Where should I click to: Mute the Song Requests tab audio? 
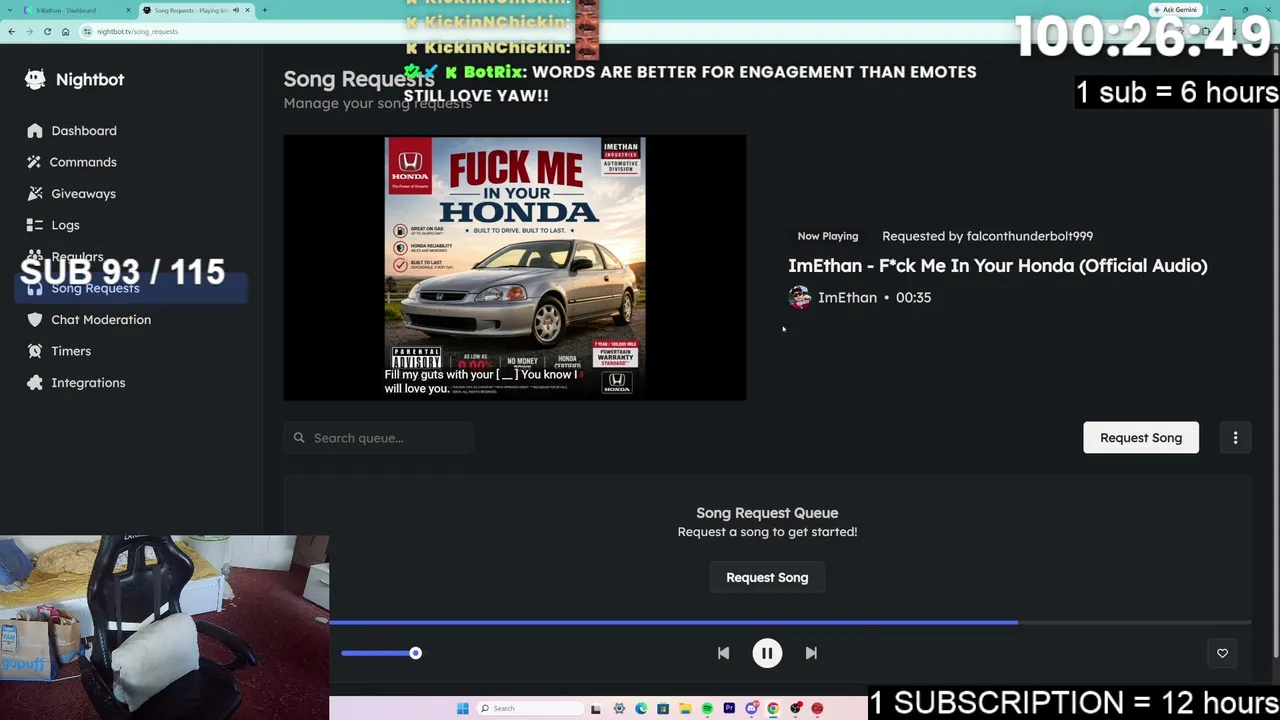tap(235, 10)
